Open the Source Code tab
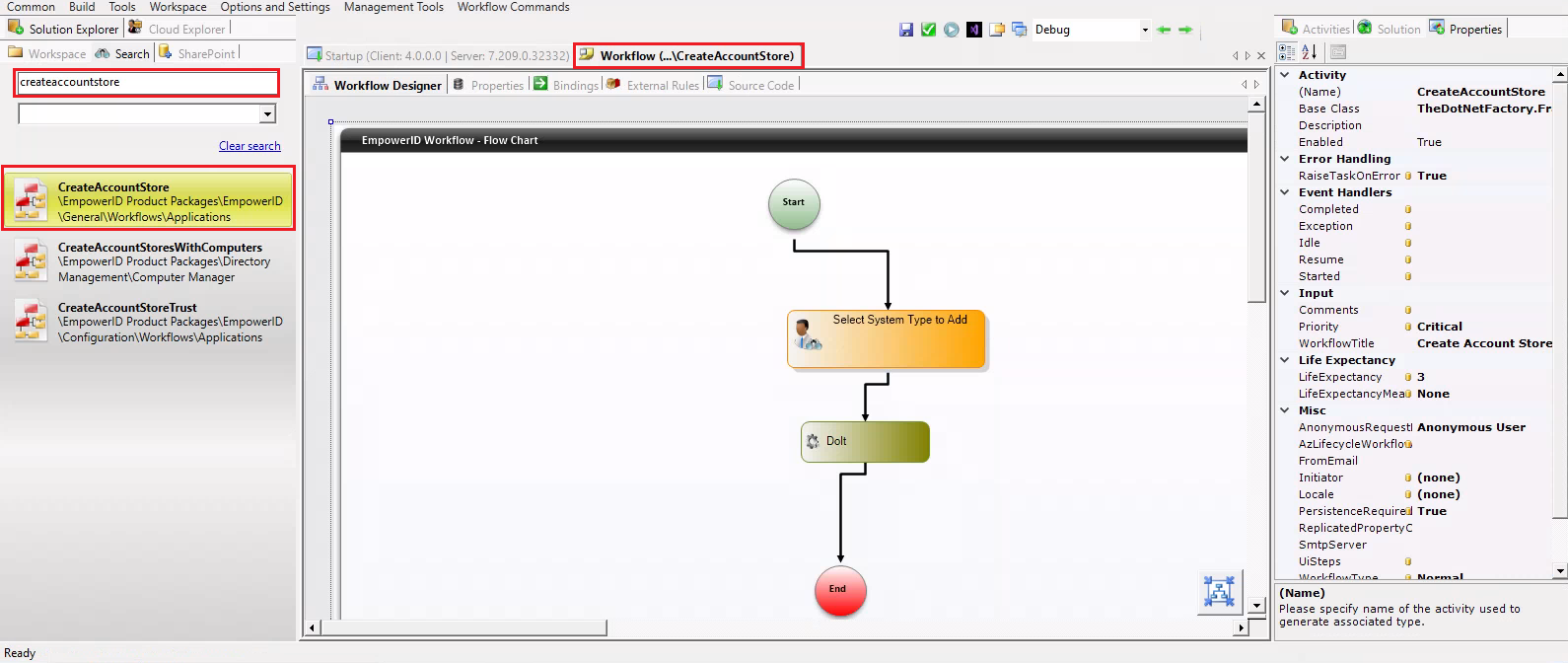This screenshot has width=1568, height=663. click(751, 85)
